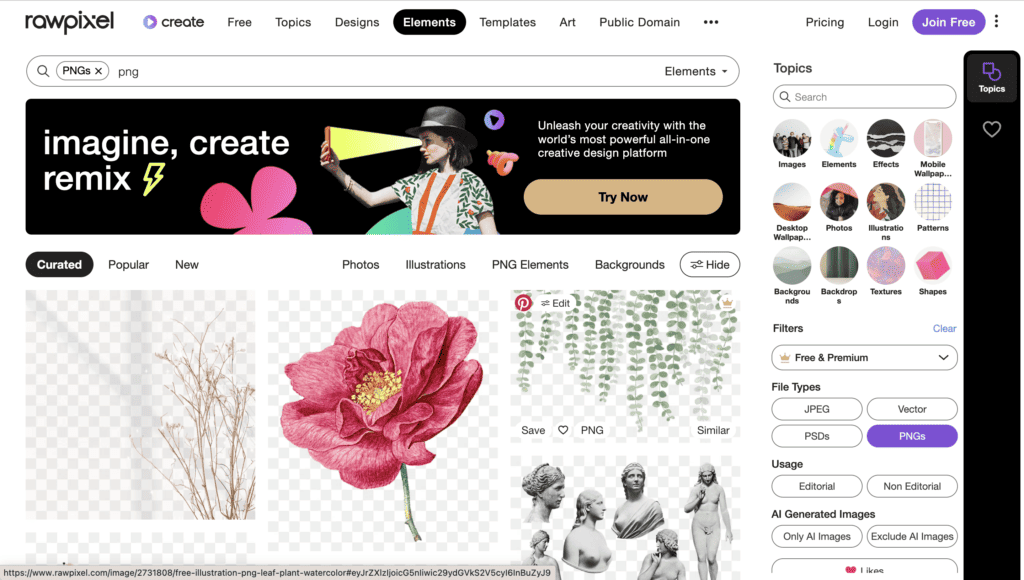Image resolution: width=1024 pixels, height=580 pixels.
Task: Open the Designs navigation item
Action: click(357, 22)
